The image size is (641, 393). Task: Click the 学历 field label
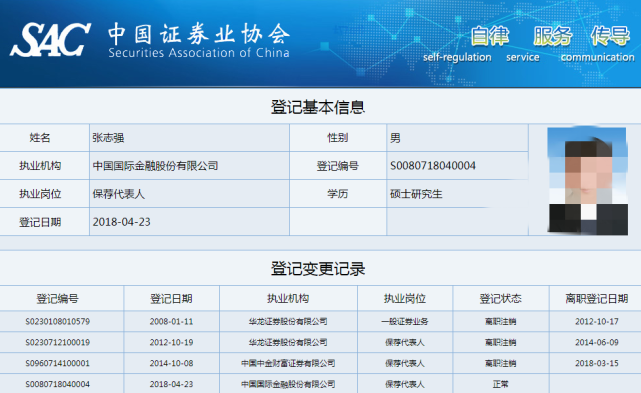[x=338, y=194]
